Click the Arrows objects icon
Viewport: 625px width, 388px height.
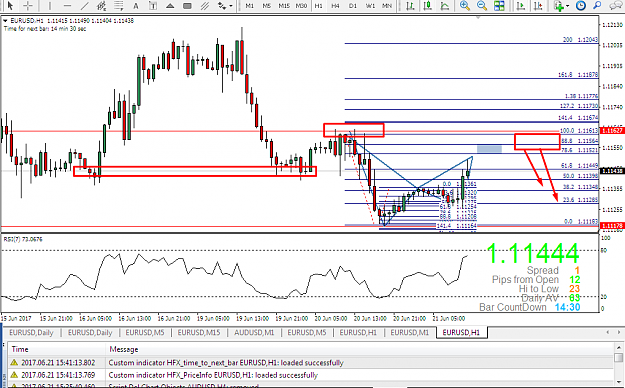(222, 6)
